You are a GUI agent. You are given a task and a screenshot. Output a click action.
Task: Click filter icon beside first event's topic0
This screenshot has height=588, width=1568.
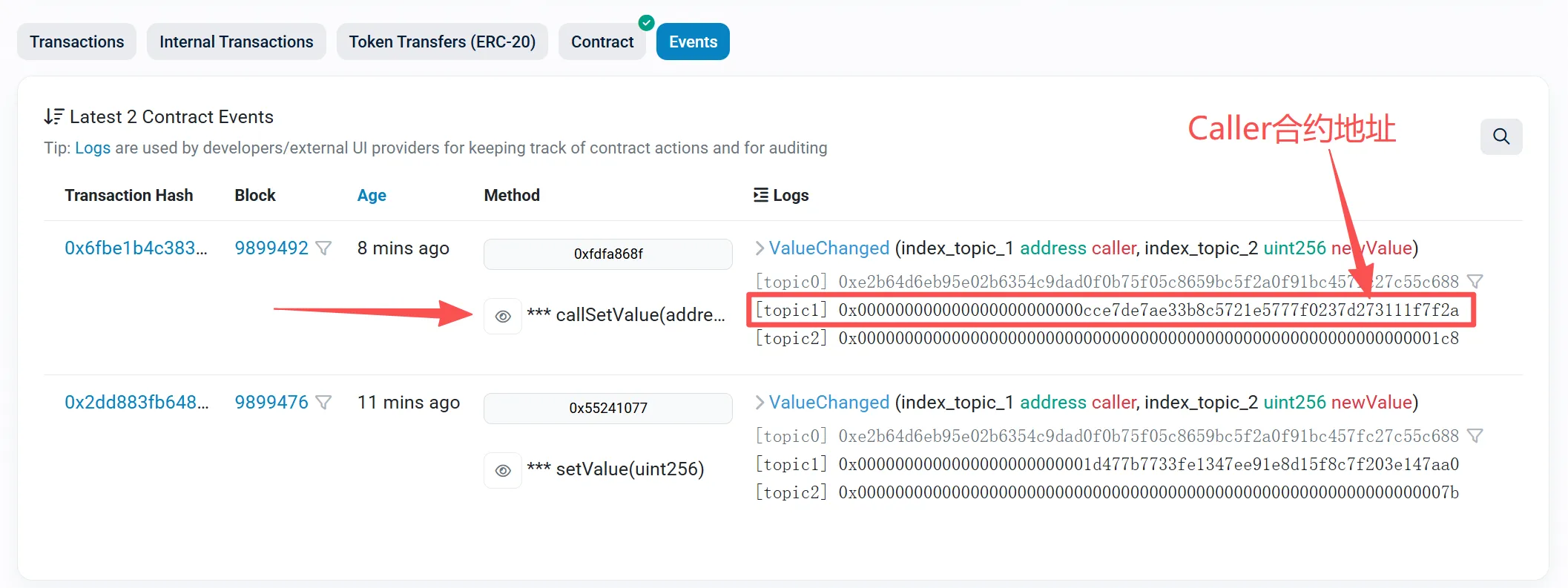point(1475,282)
